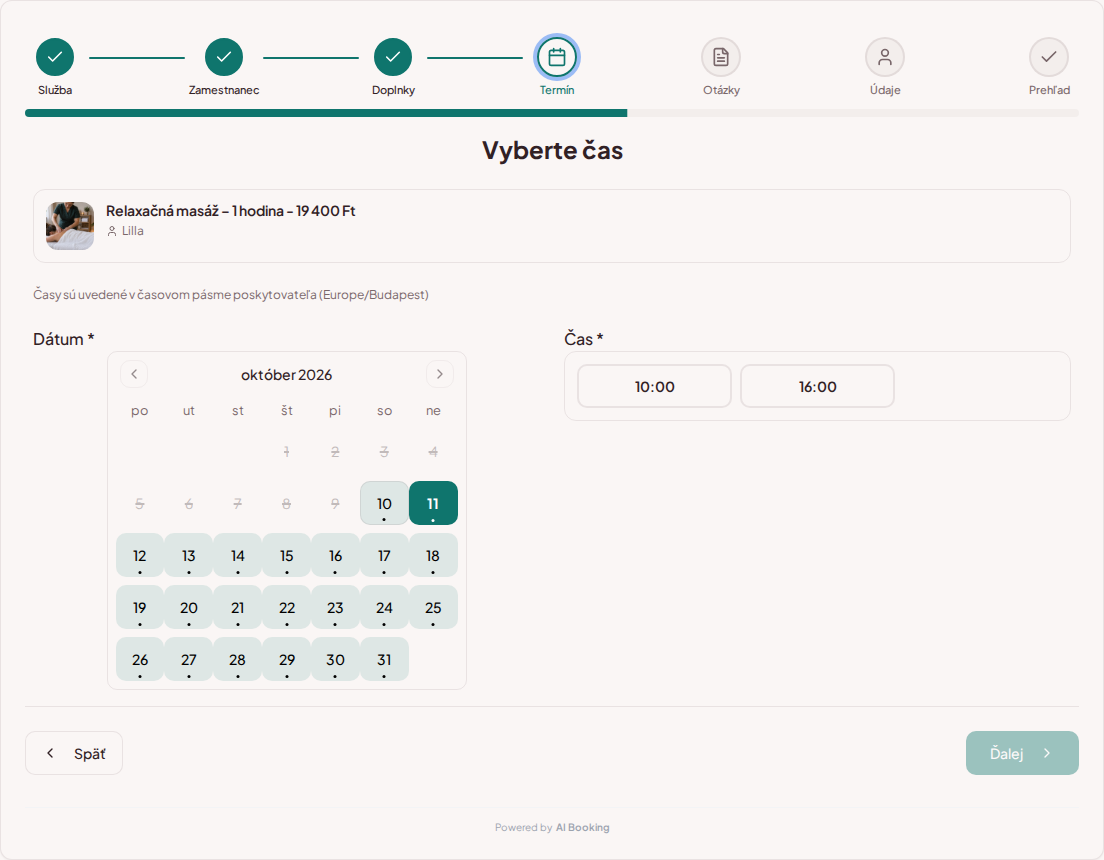Go to previous month in calendar

click(x=134, y=374)
